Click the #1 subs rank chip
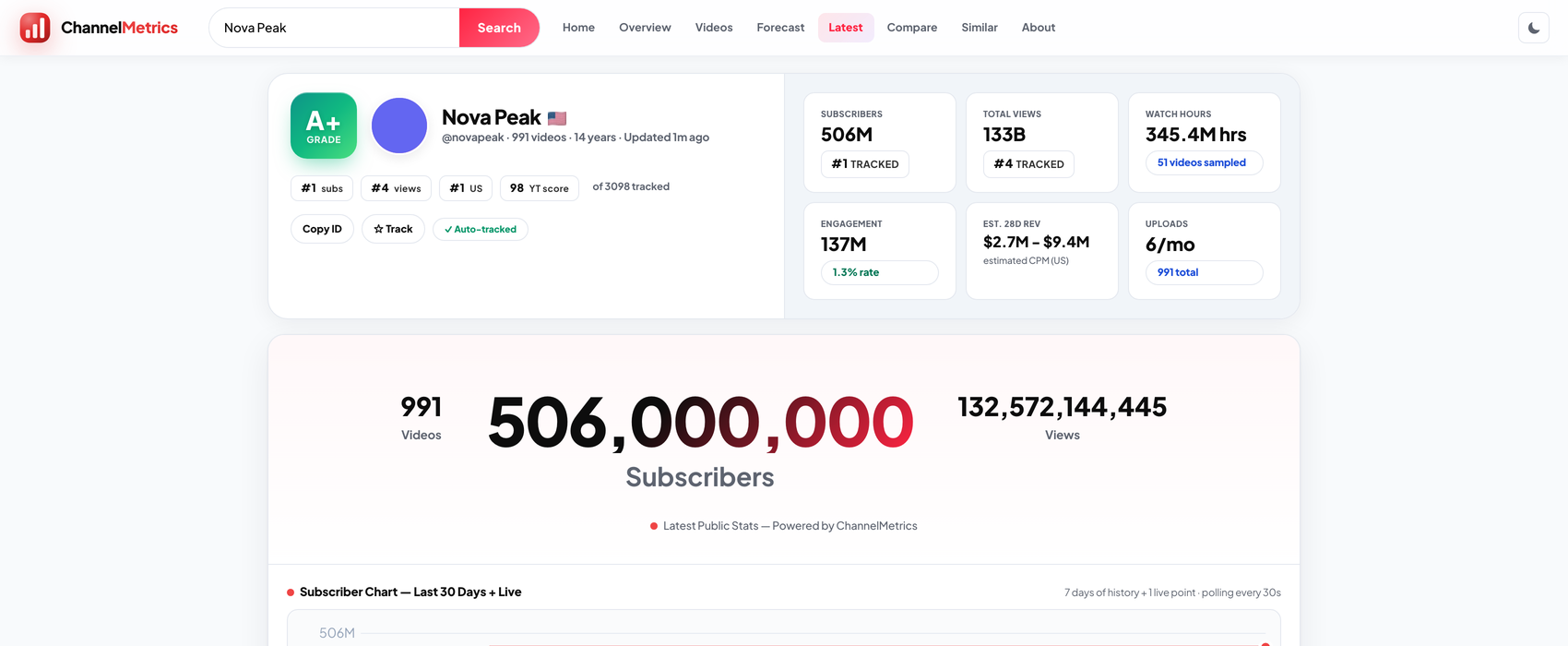 point(322,188)
